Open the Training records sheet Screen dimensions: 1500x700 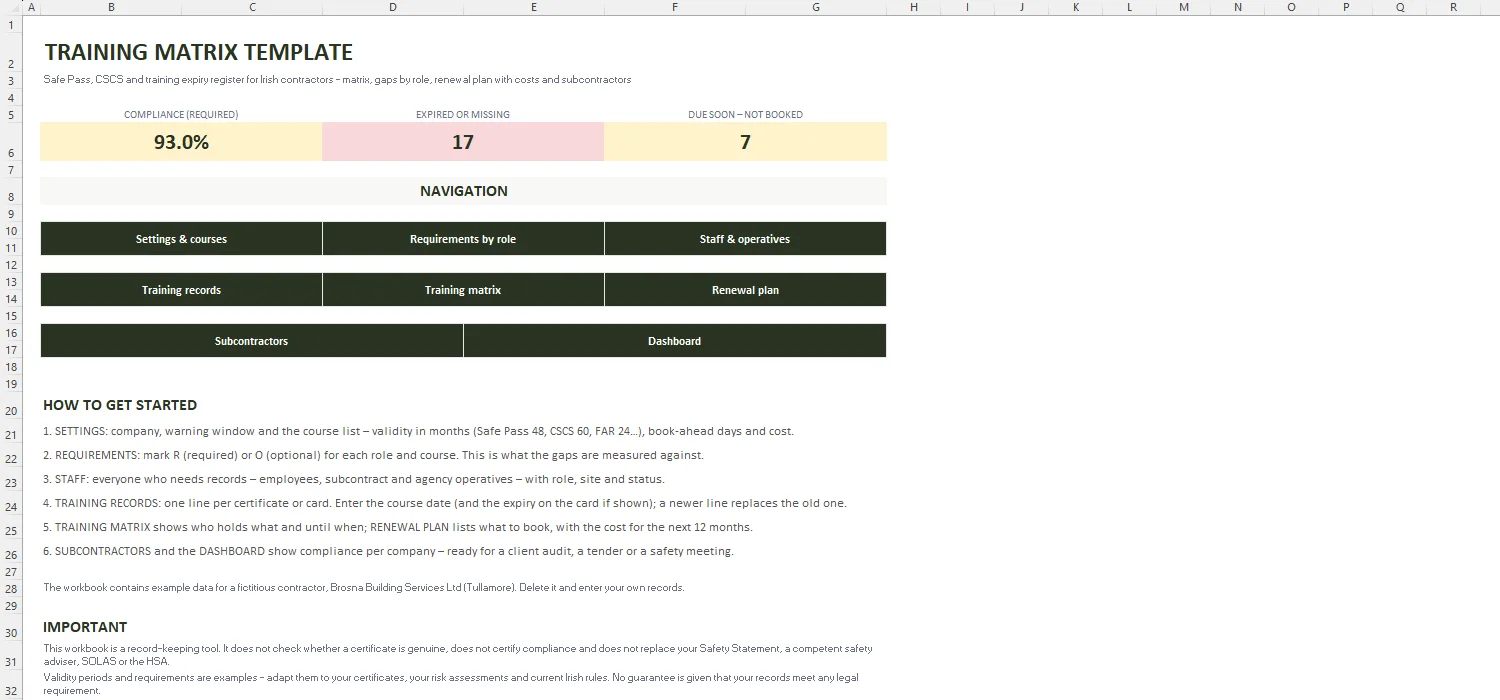click(181, 290)
